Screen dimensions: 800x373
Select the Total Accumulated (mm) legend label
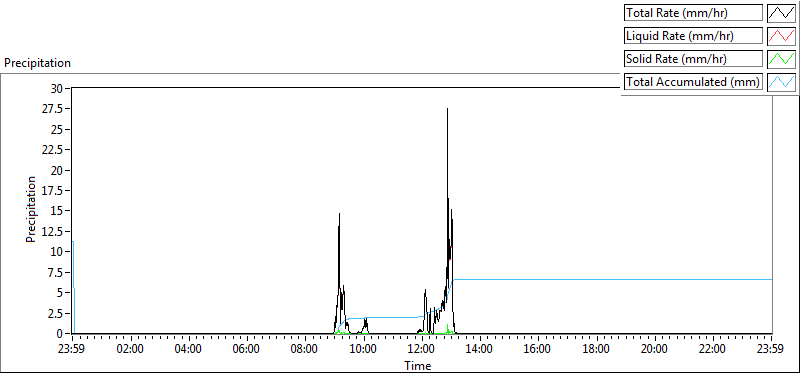point(693,82)
